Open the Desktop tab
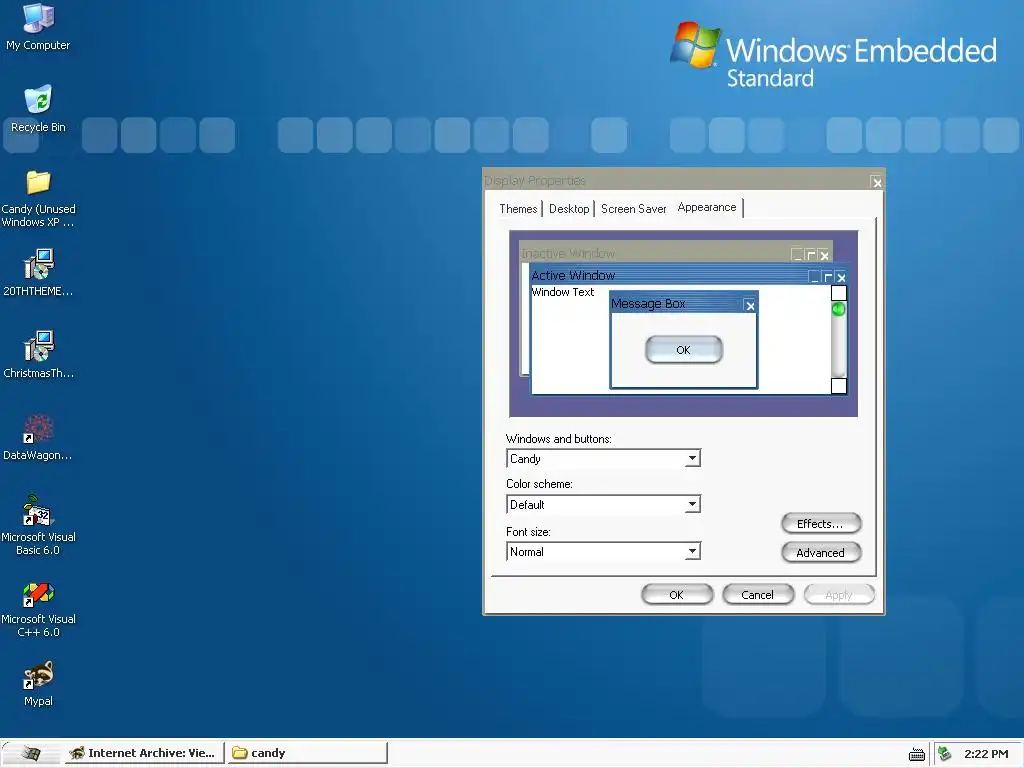The width and height of the screenshot is (1024, 768). (569, 209)
